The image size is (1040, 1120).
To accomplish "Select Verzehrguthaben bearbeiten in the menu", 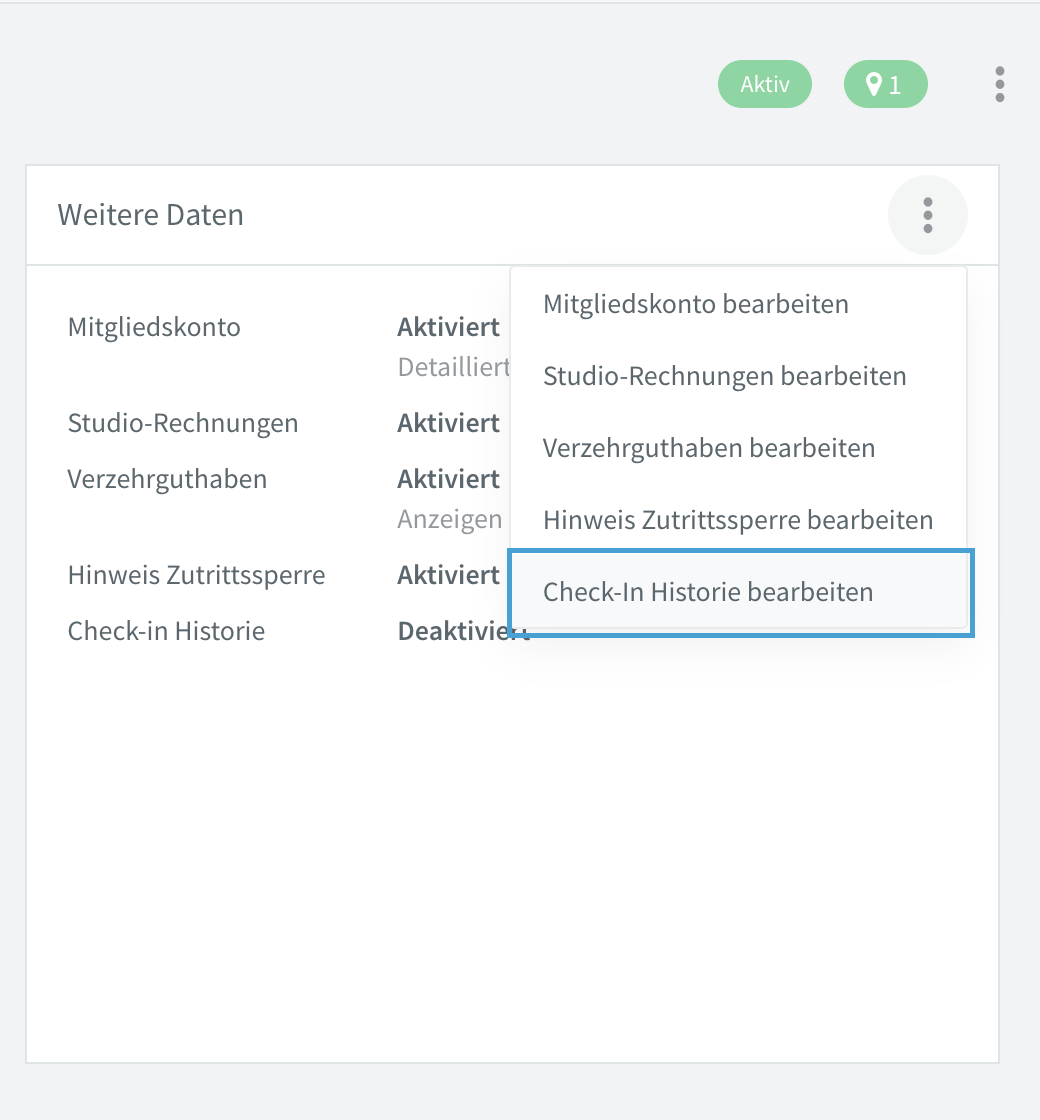I will click(x=739, y=449).
